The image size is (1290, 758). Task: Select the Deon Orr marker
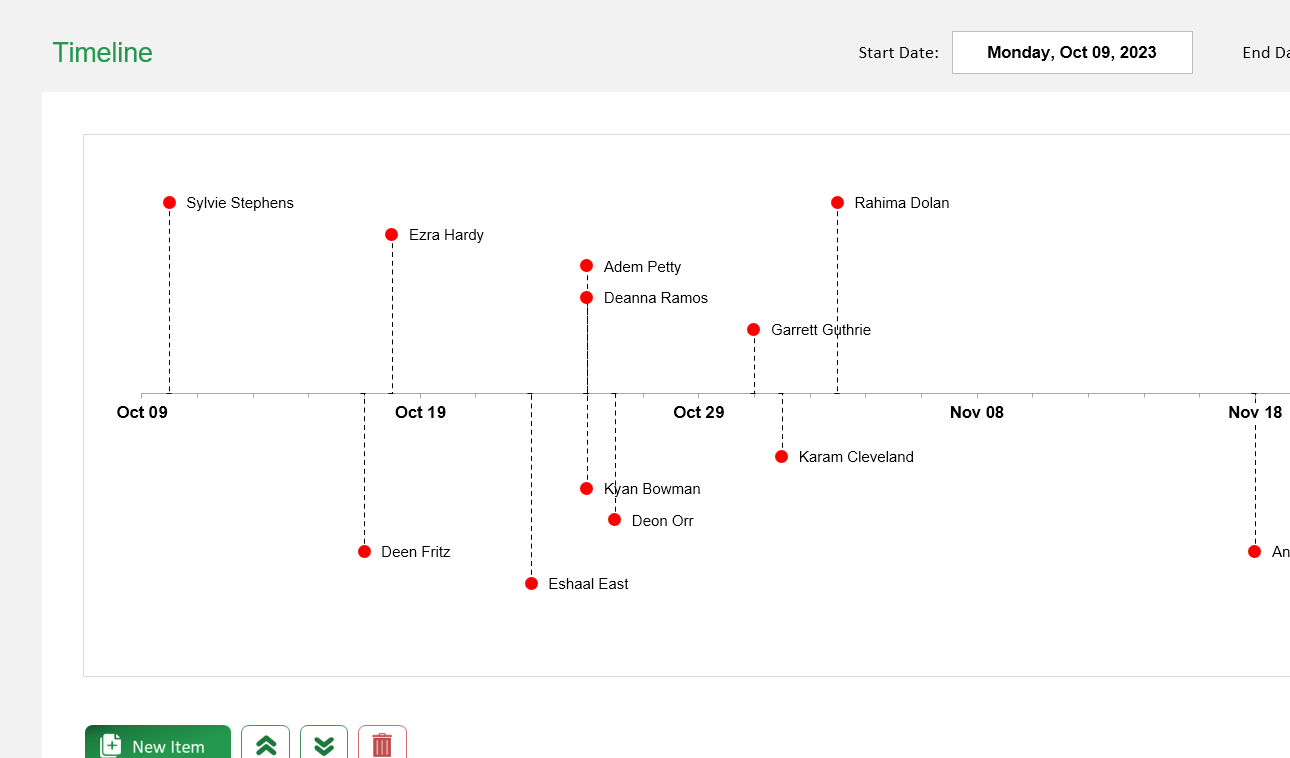[x=614, y=519]
